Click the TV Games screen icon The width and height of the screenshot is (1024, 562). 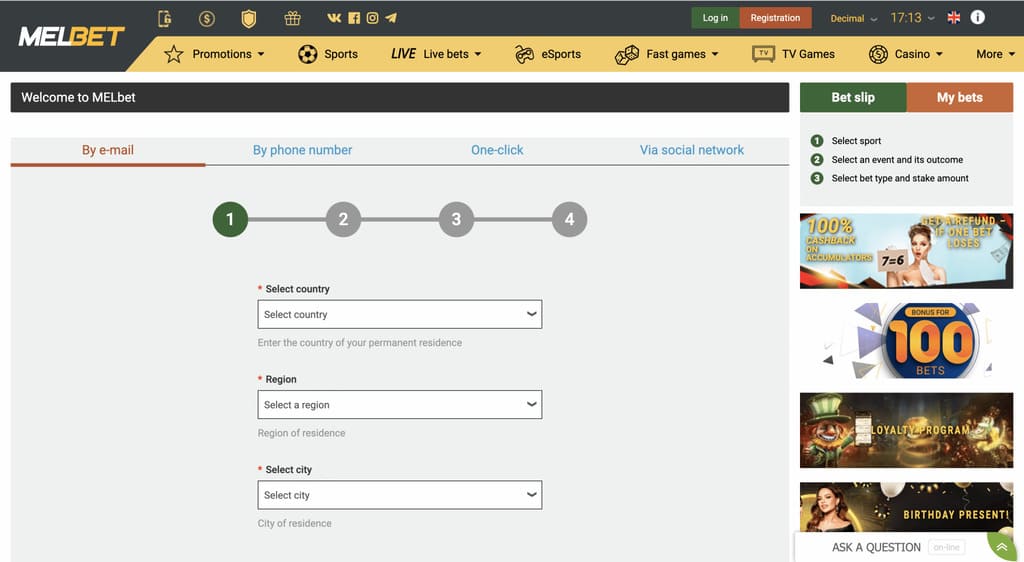763,54
